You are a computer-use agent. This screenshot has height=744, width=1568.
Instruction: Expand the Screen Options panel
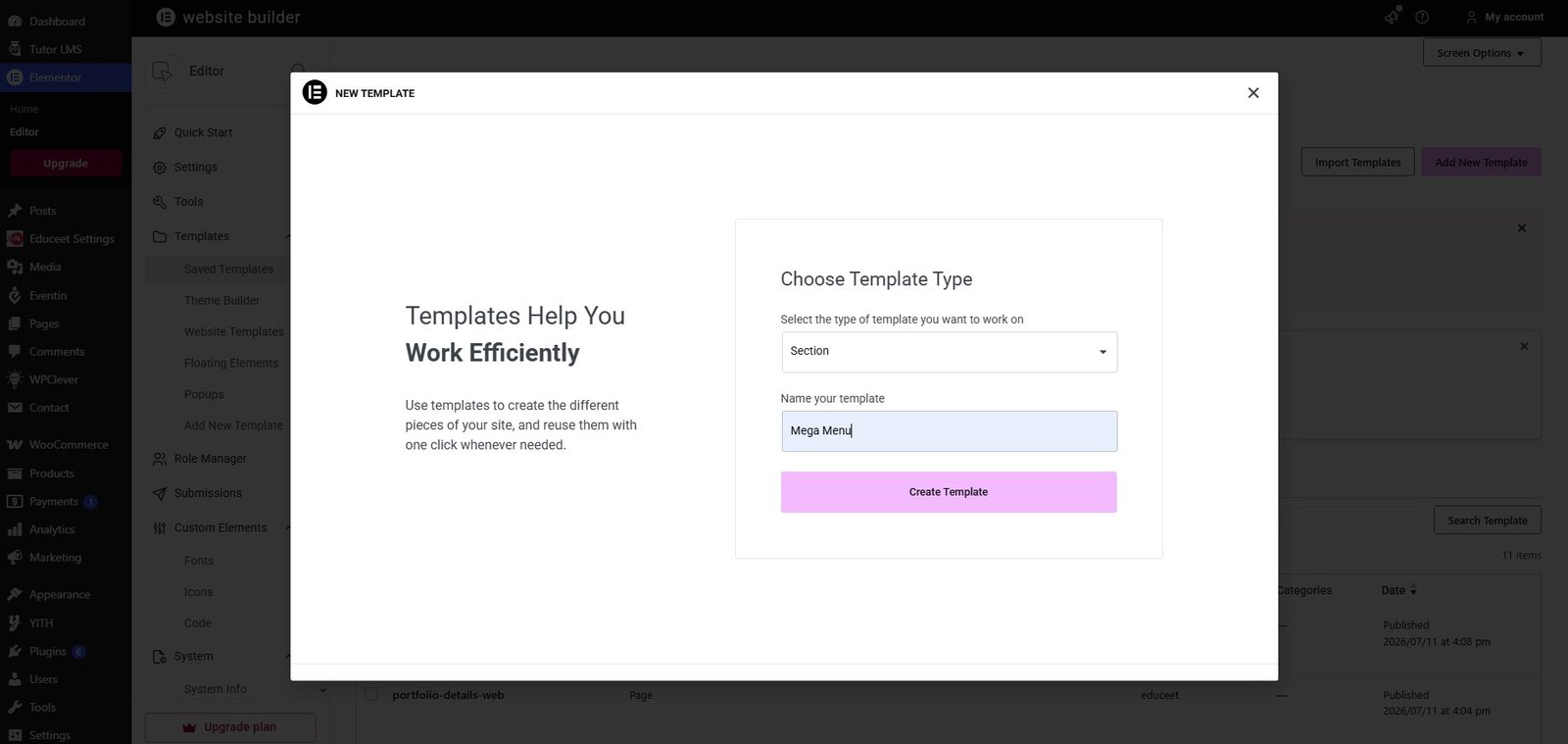(1482, 53)
